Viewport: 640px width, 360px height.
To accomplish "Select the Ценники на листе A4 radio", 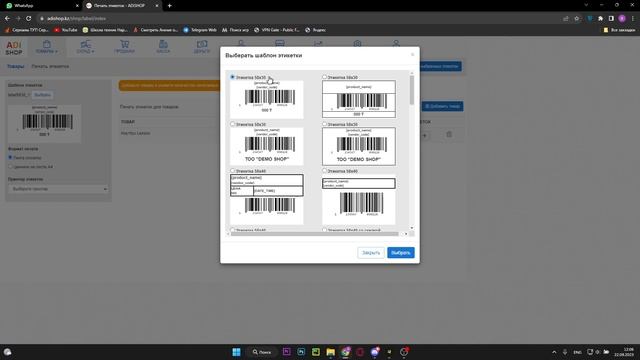I will point(10,167).
